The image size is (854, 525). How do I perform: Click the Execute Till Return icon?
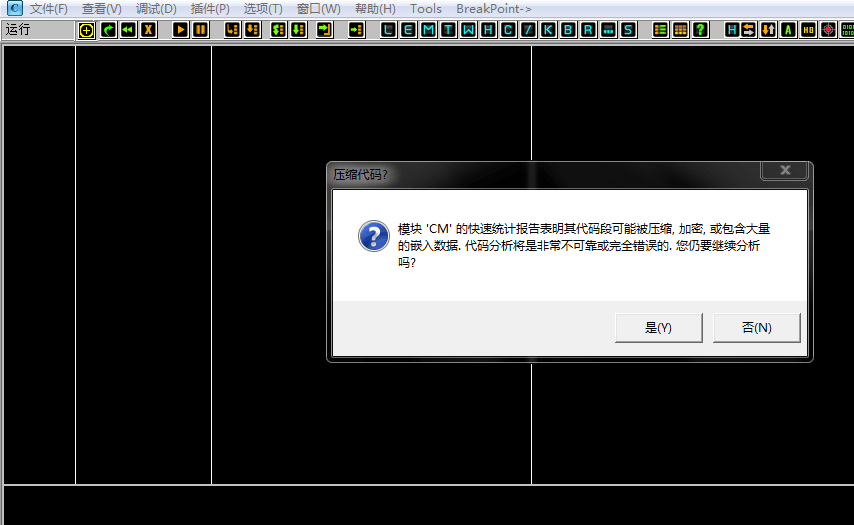coord(325,30)
